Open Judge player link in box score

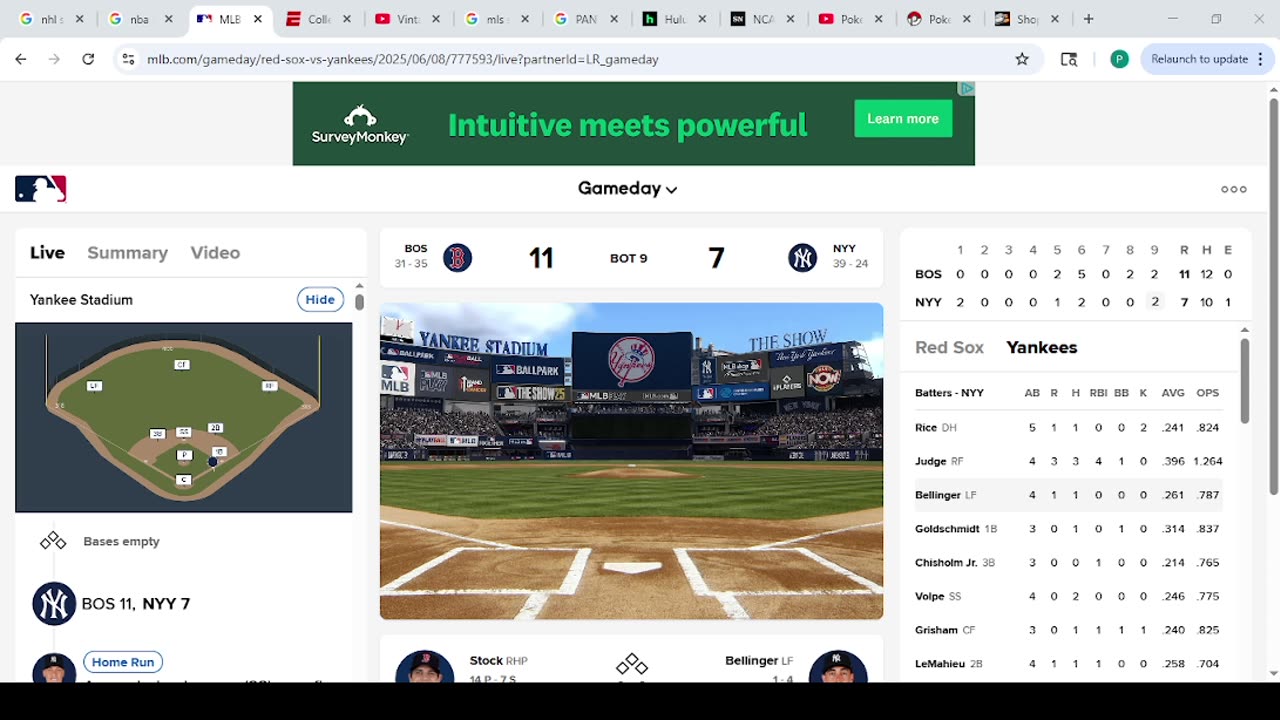pos(930,461)
